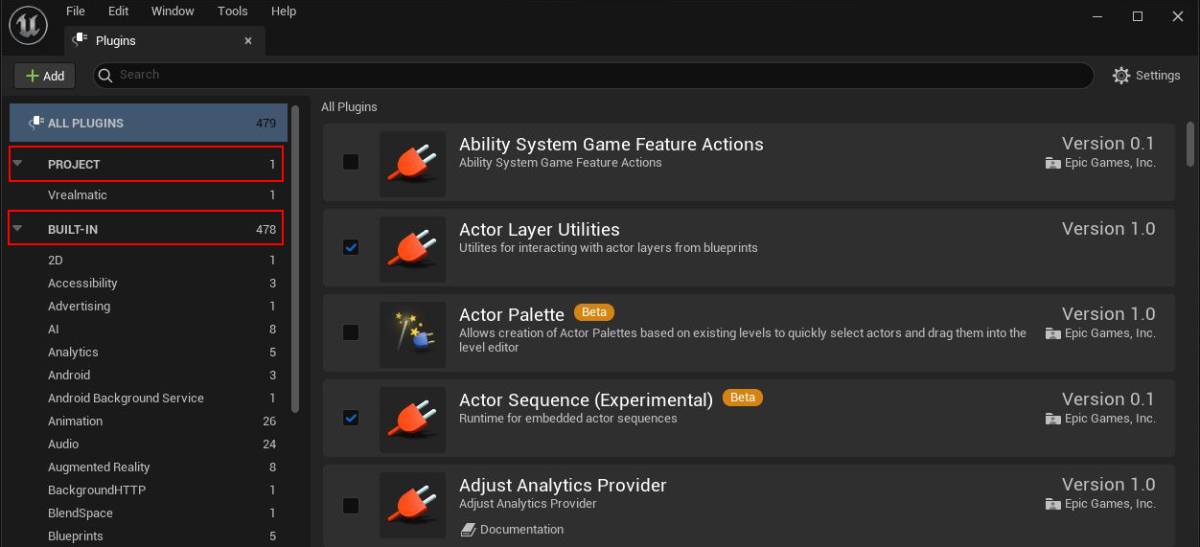
Task: Click the Adjust Analytics Provider title
Action: pos(562,485)
